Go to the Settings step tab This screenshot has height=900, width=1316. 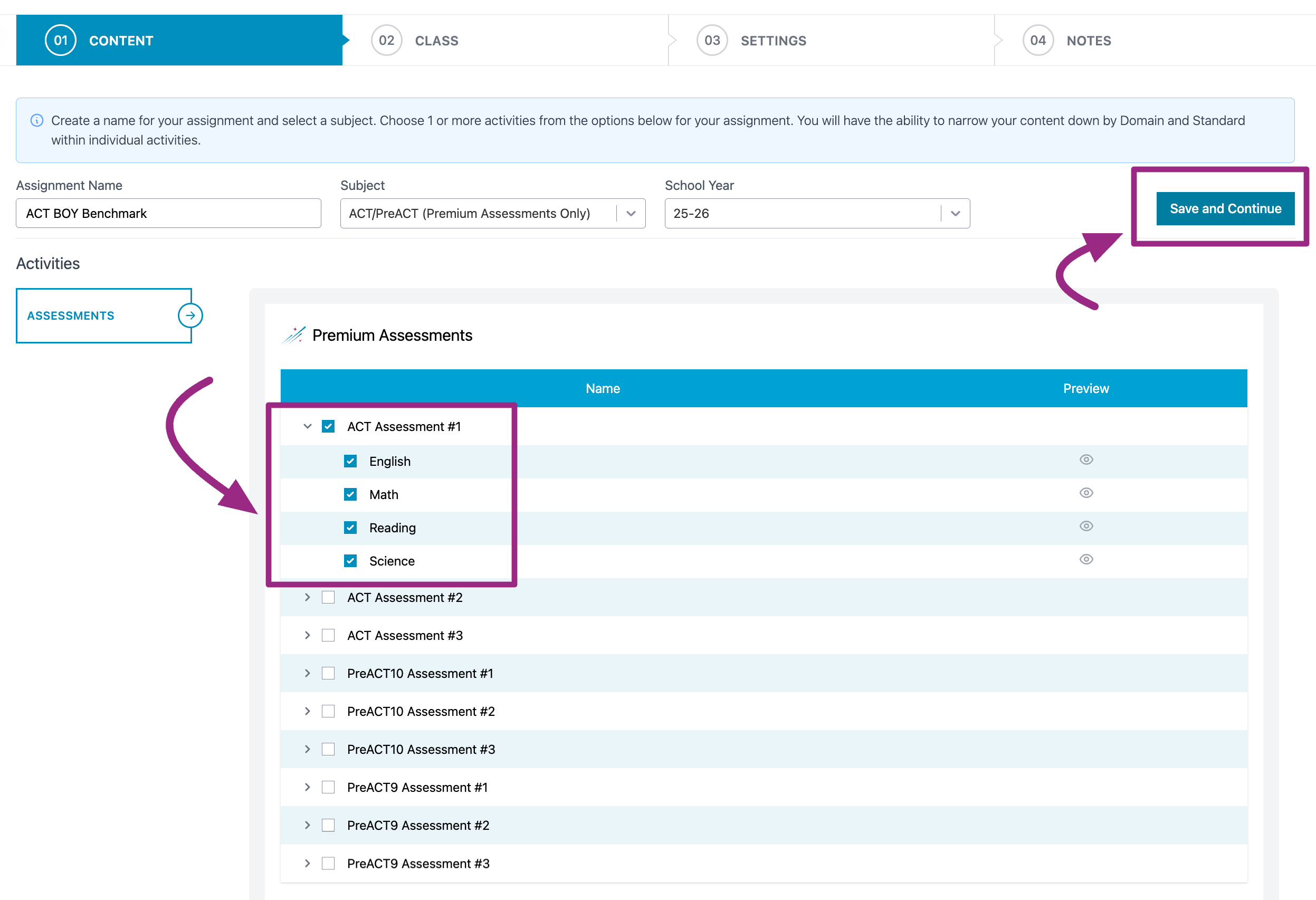(831, 40)
